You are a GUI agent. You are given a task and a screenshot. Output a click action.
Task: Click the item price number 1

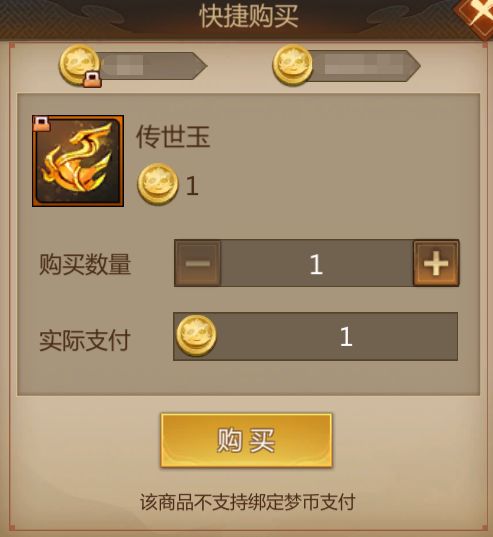[192, 186]
